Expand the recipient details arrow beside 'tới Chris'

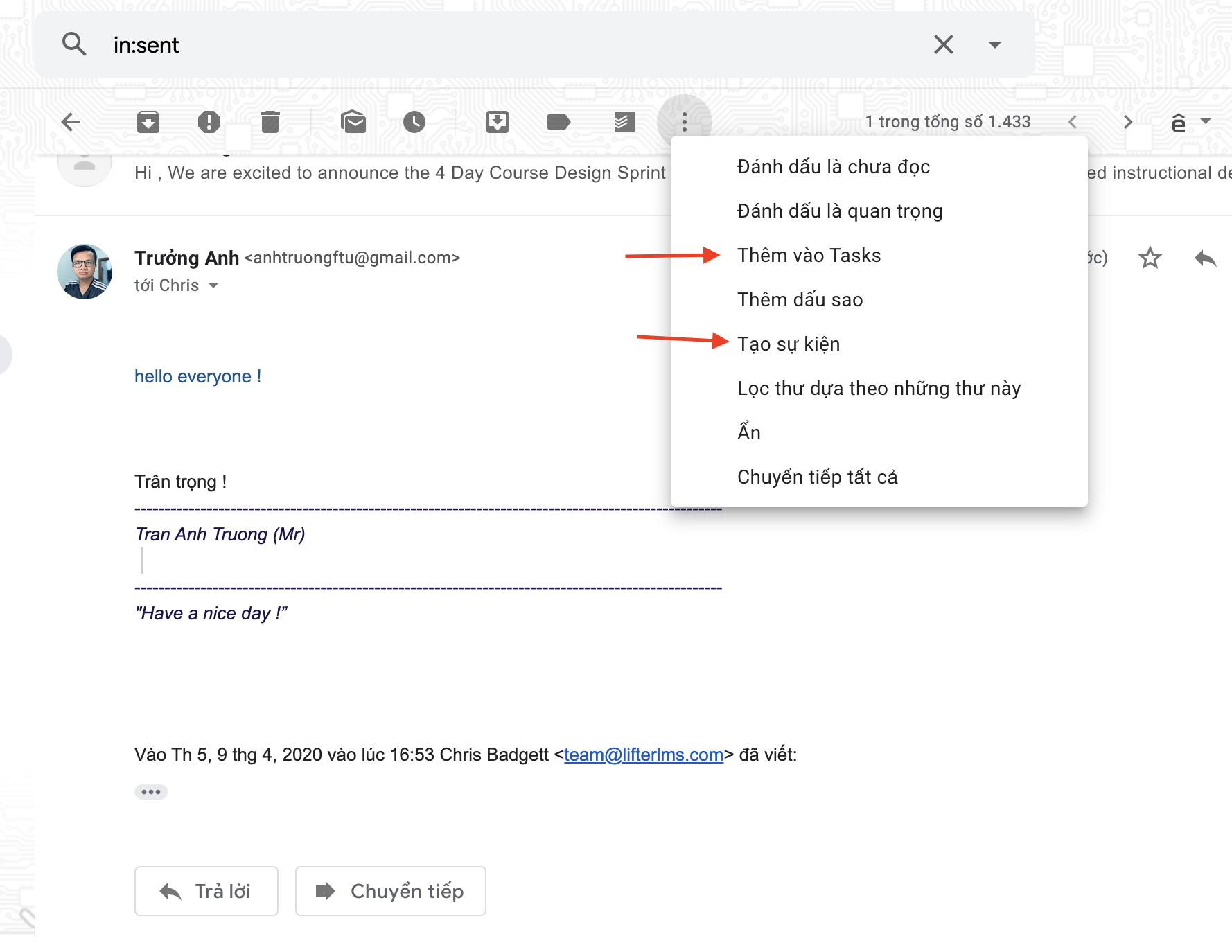tap(213, 285)
